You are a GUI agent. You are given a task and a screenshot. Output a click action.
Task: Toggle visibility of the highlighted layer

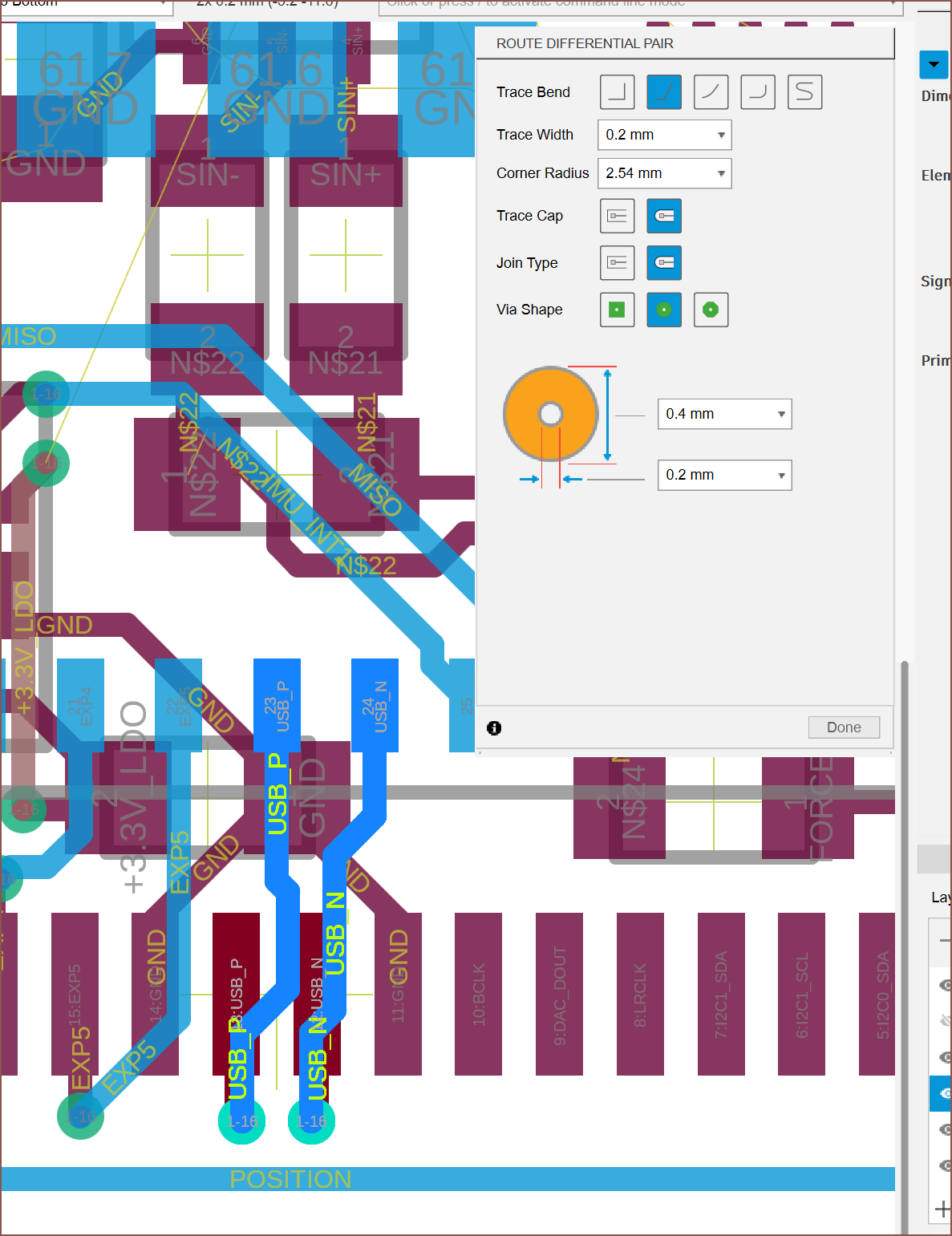[944, 1093]
